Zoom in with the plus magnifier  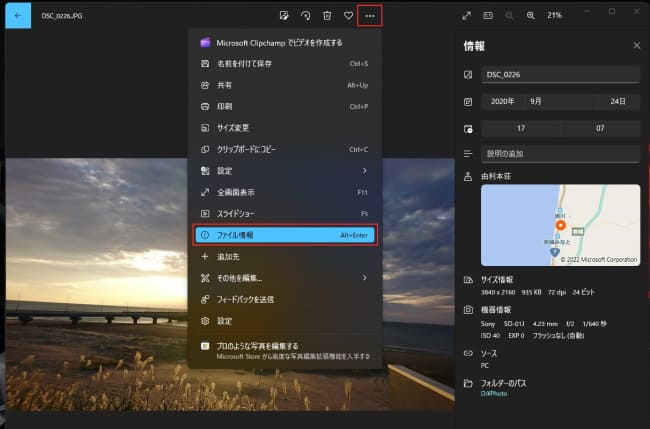click(x=530, y=16)
